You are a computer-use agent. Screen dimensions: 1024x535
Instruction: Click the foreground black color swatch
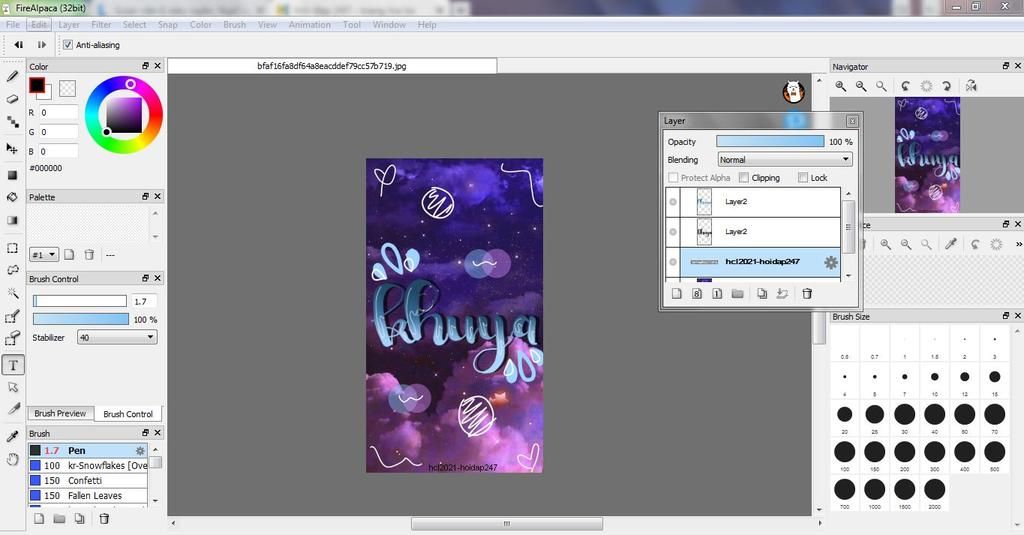tap(37, 85)
